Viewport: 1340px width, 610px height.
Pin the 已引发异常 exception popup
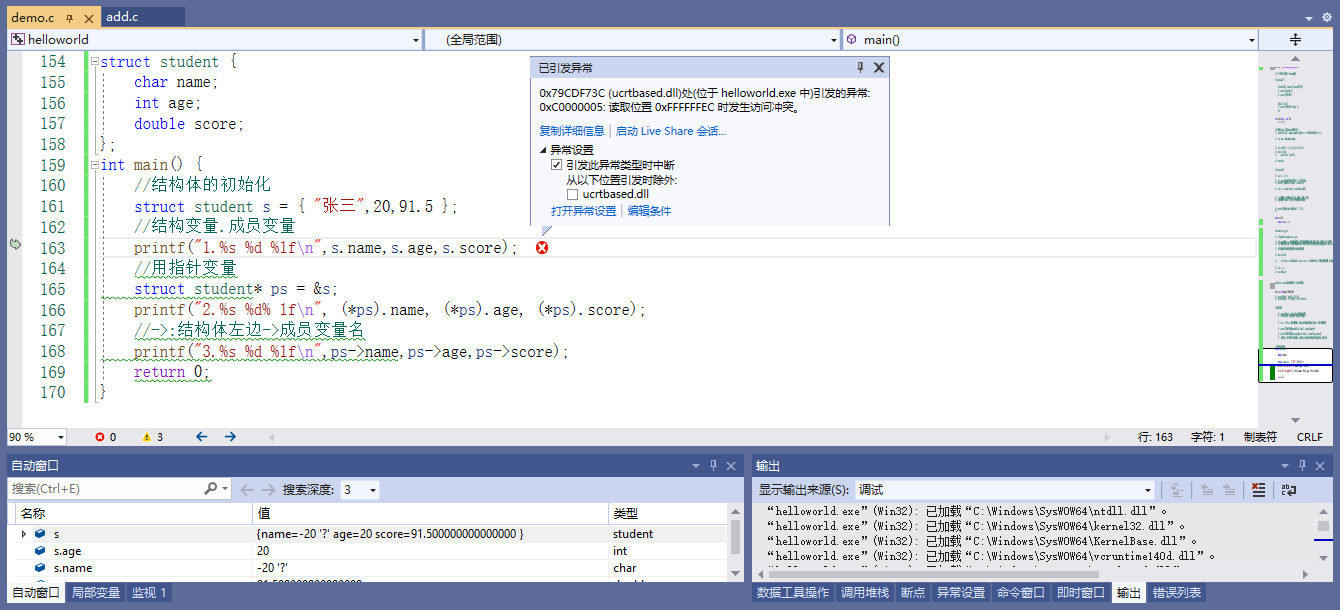click(x=860, y=68)
